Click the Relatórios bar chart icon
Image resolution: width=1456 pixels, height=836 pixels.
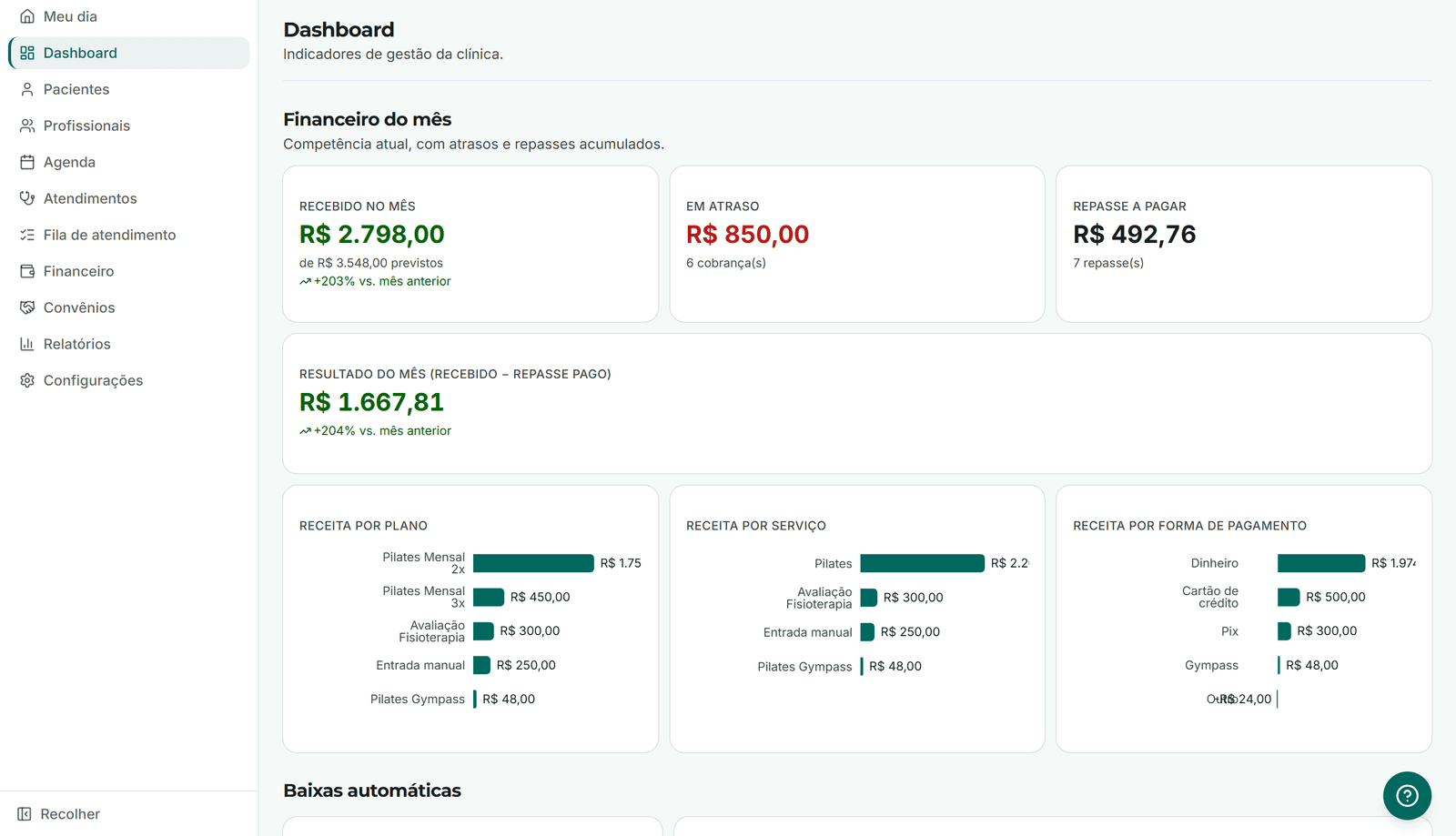(27, 344)
